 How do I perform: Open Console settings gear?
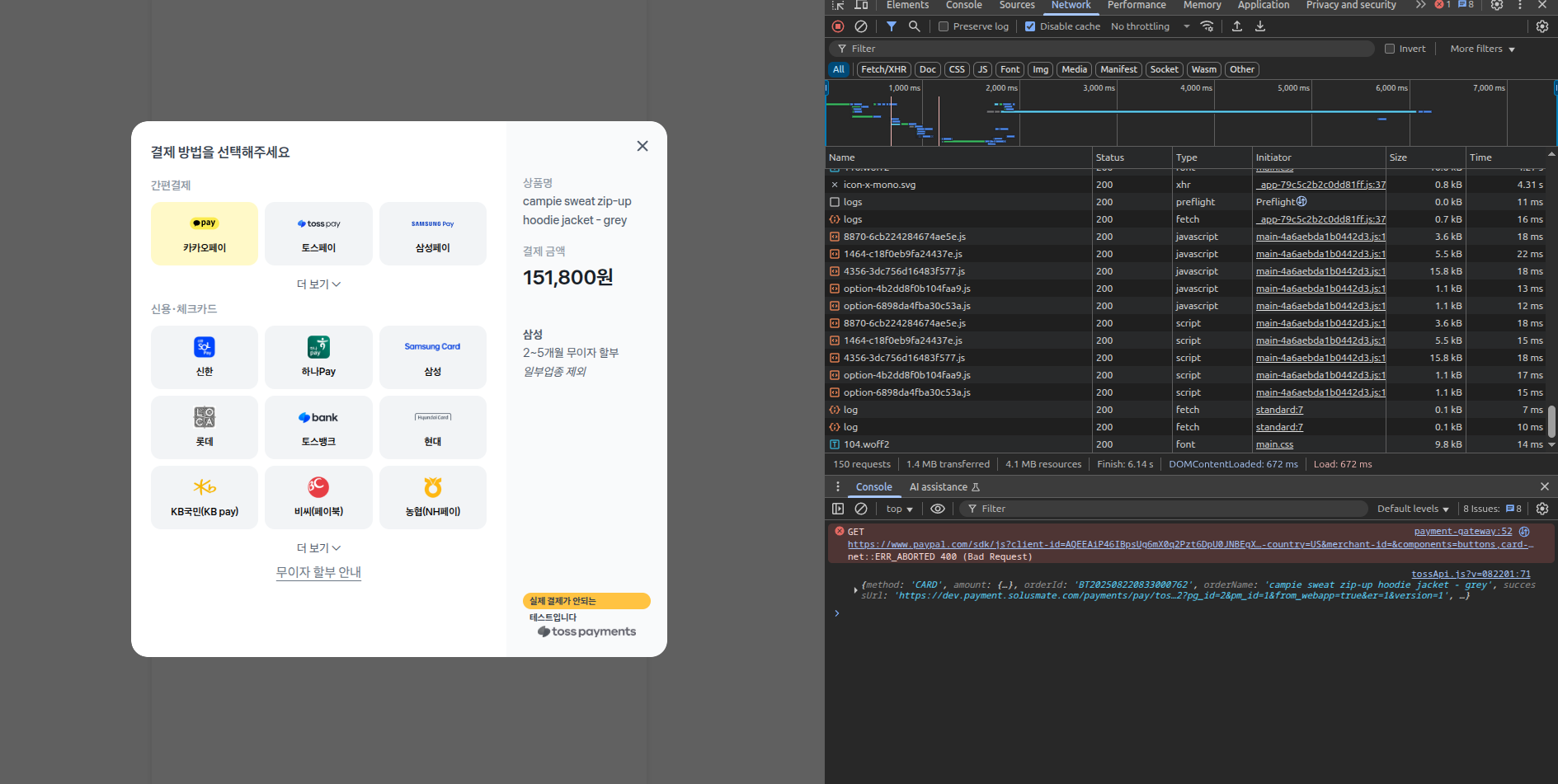[x=1542, y=509]
